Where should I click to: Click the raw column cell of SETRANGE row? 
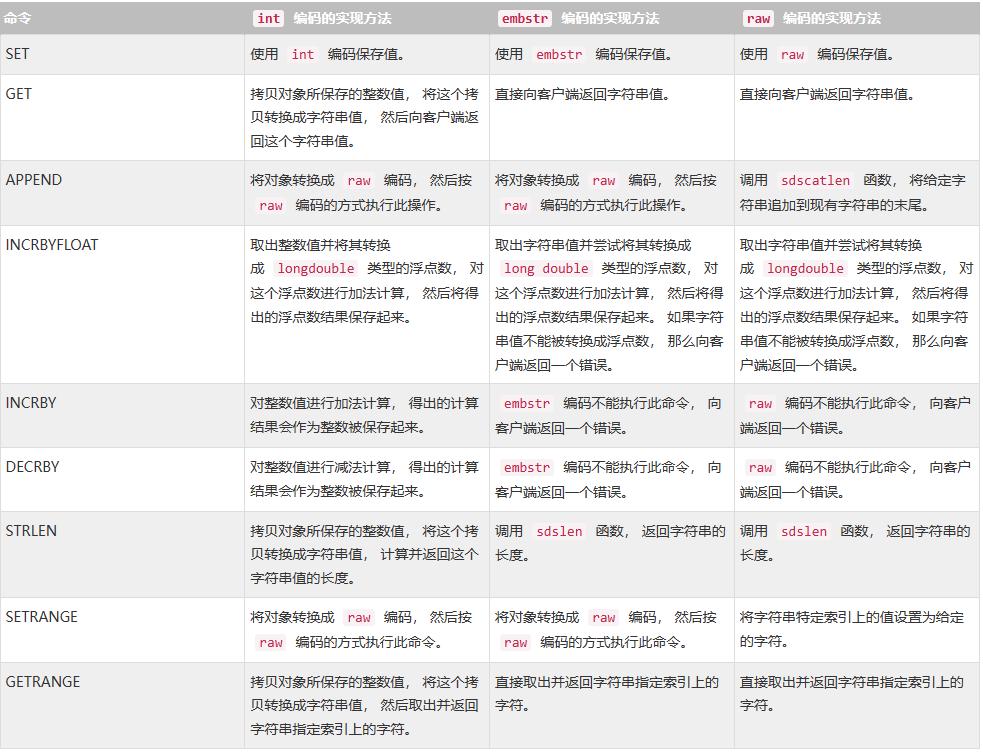[856, 629]
